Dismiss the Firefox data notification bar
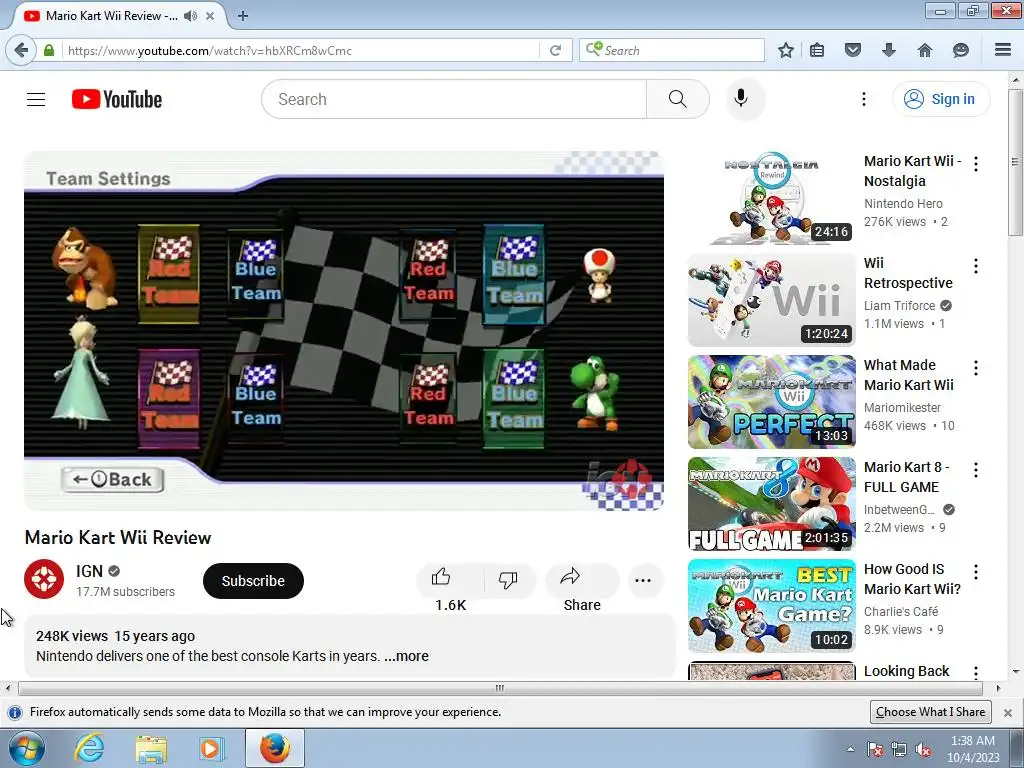 1008,712
